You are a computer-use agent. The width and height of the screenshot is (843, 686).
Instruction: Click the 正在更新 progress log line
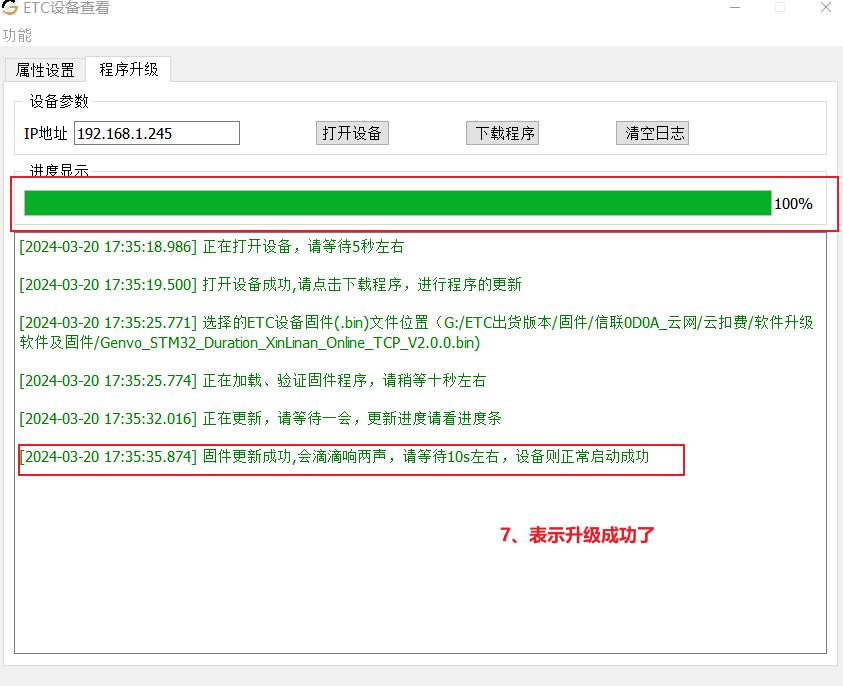point(260,418)
